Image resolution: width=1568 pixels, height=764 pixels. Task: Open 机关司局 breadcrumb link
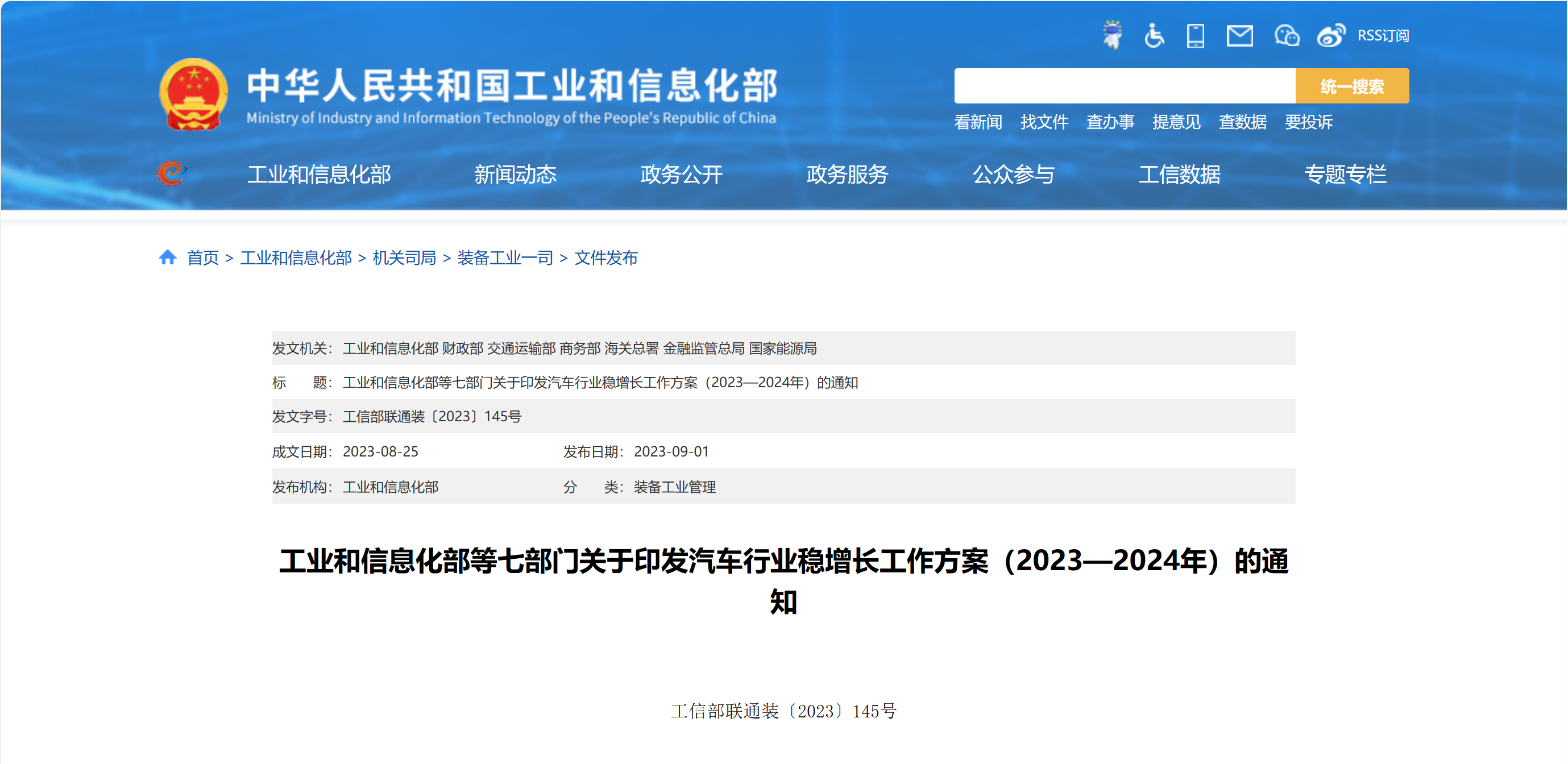point(404,258)
